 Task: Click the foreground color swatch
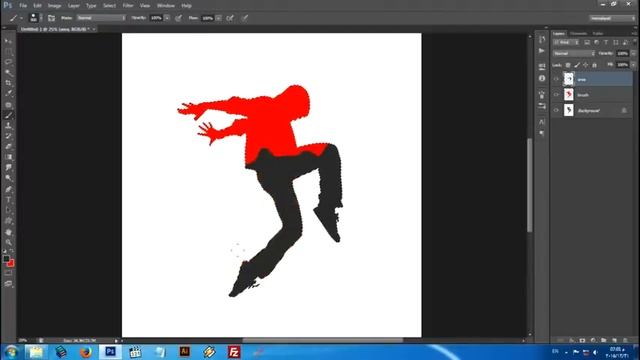(6, 258)
